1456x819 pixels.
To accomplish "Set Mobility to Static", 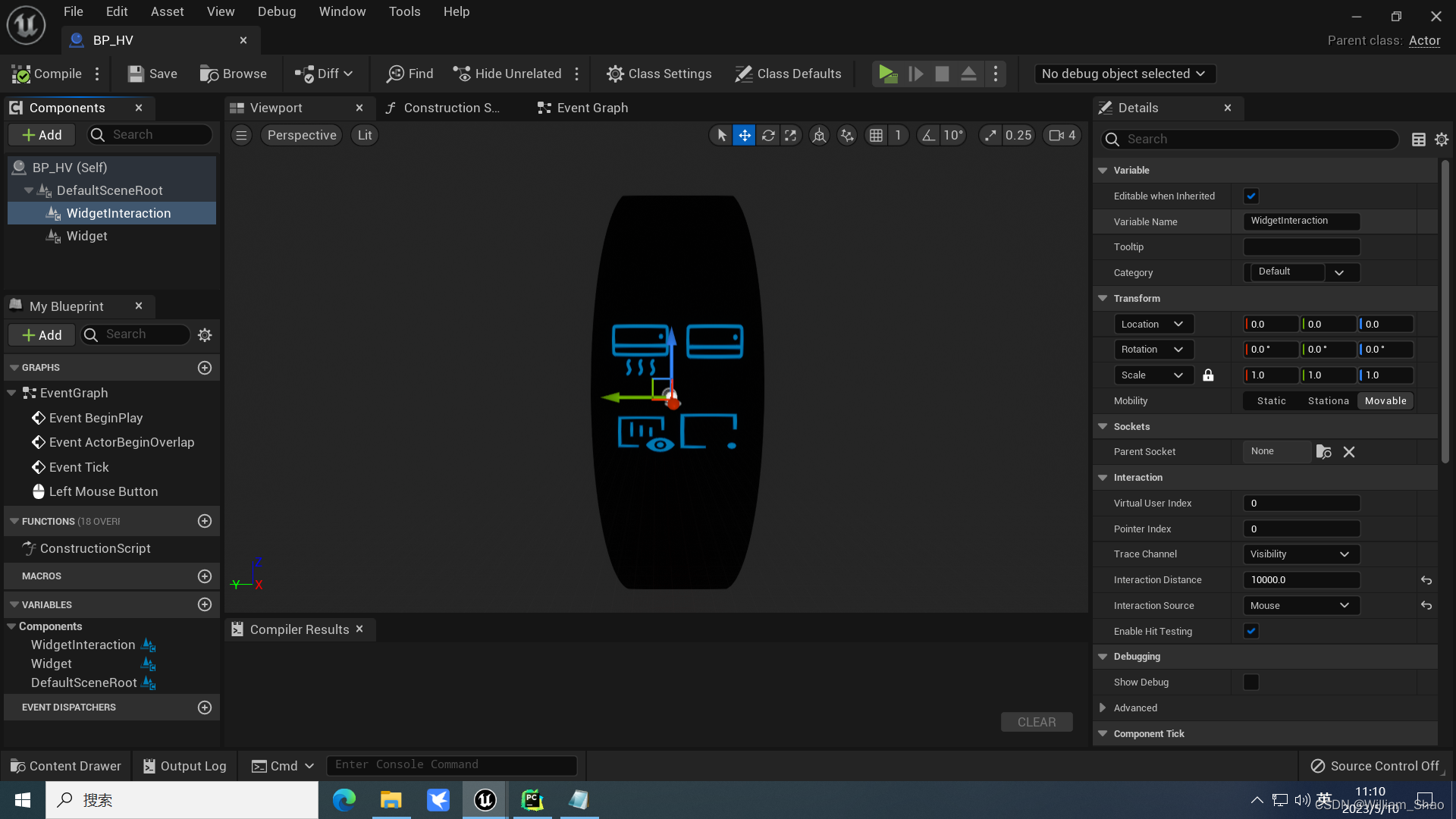I will [1271, 400].
